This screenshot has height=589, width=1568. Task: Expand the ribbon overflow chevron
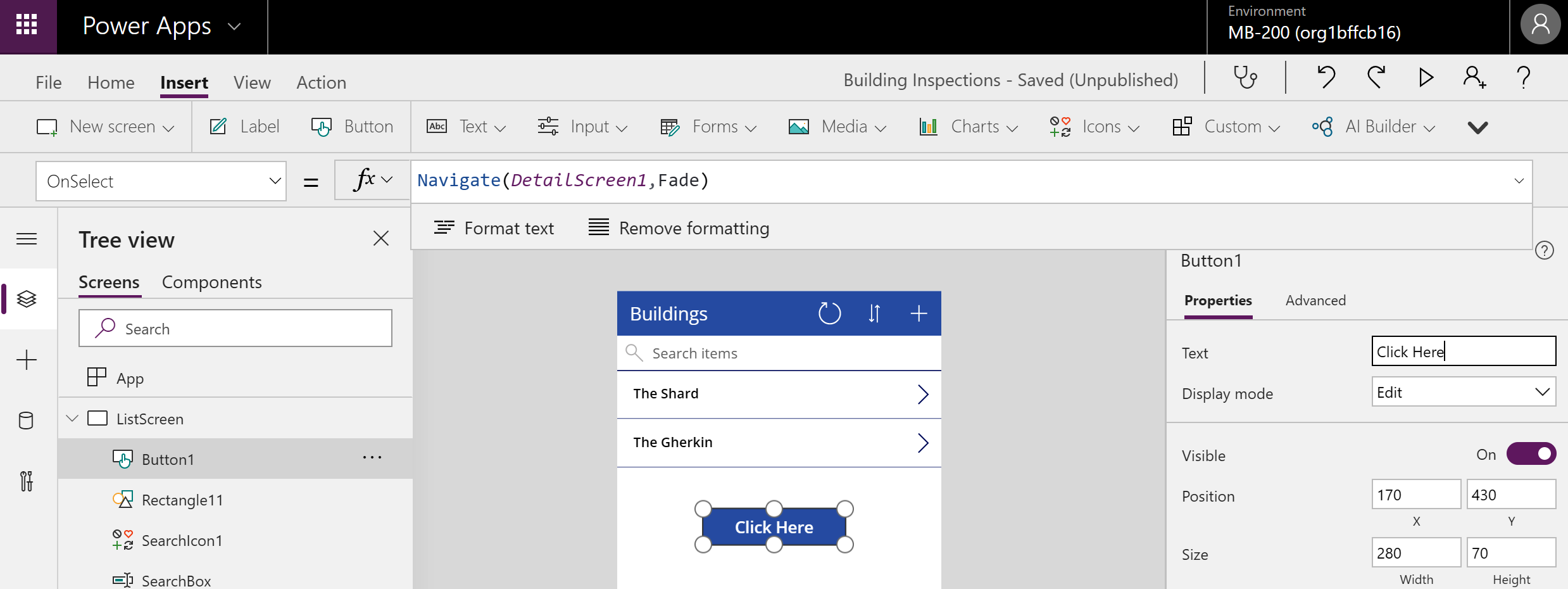point(1477,128)
